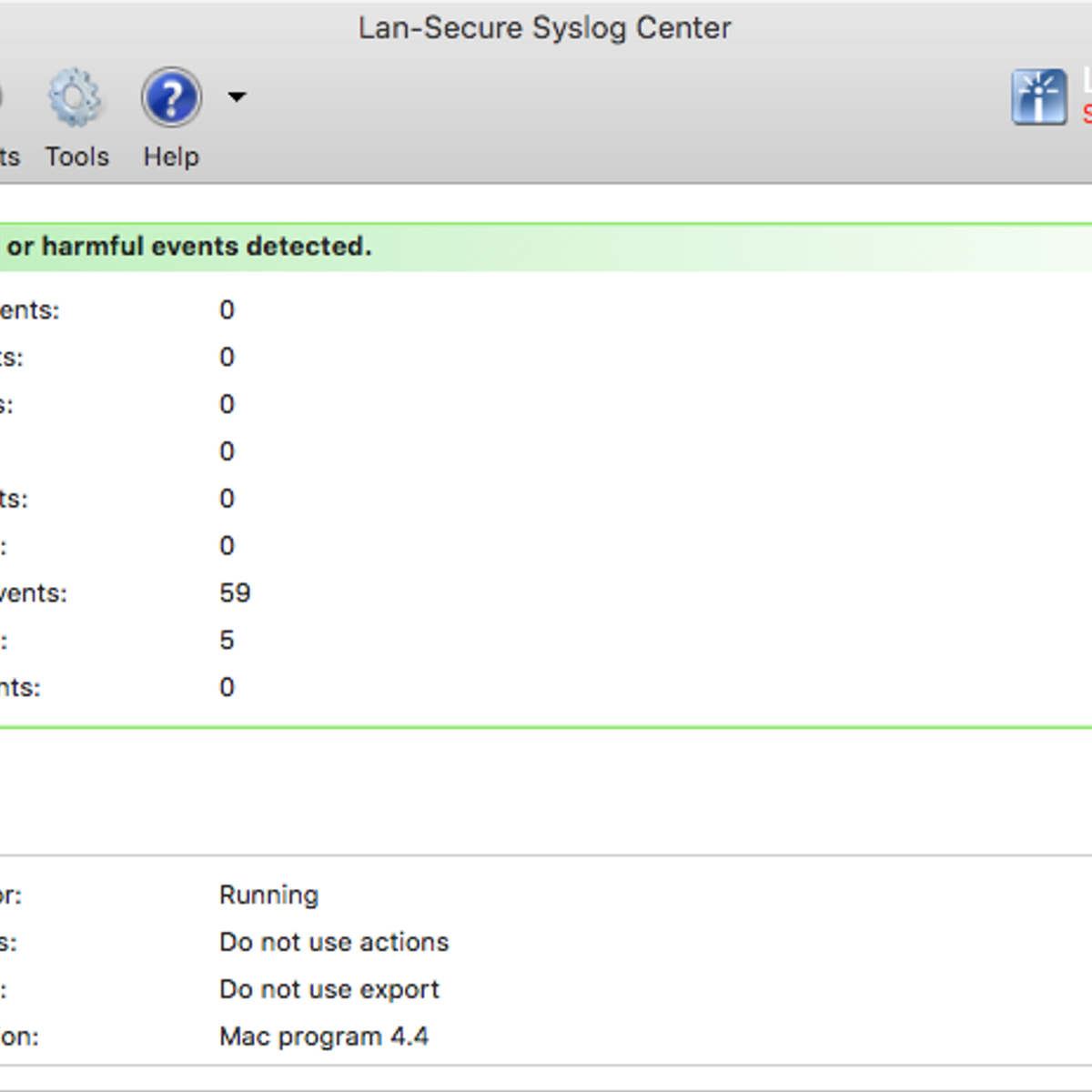Click the blue Help question mark icon
The image size is (1092, 1092).
tap(171, 97)
